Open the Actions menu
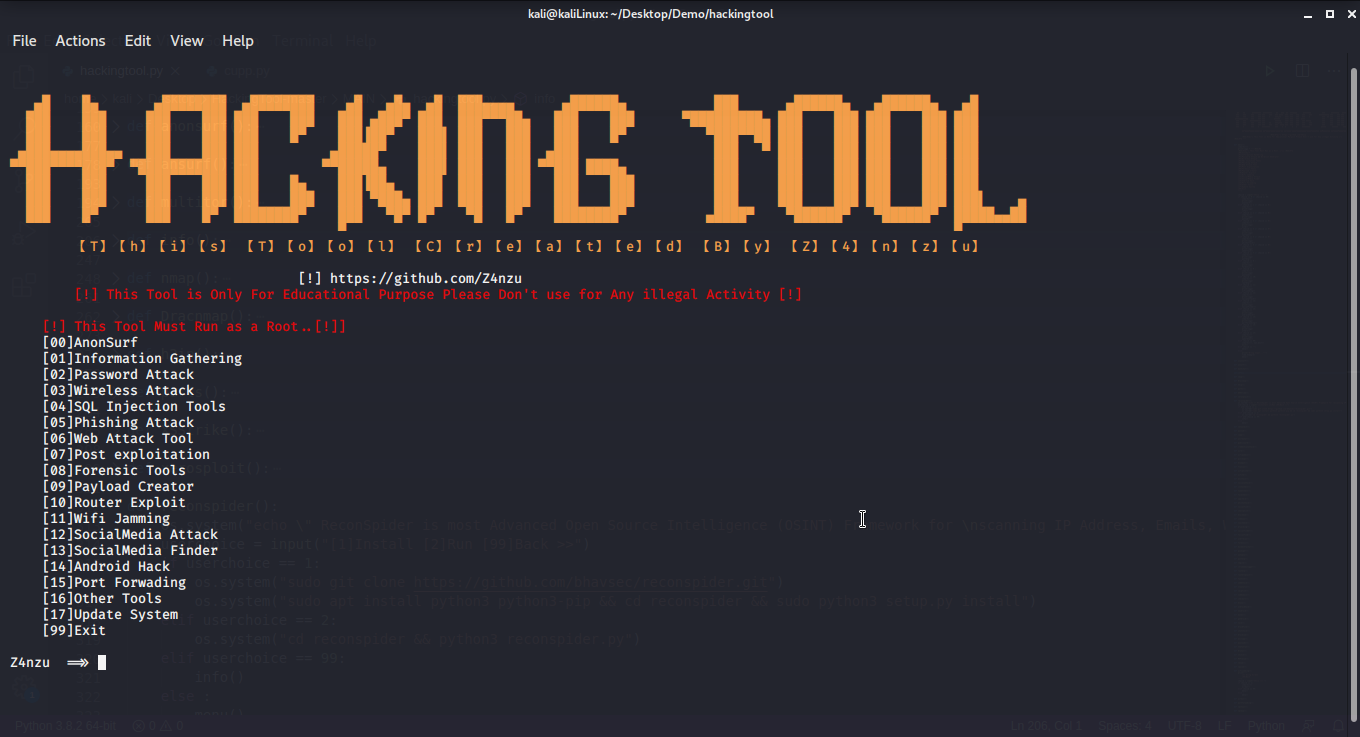The width and height of the screenshot is (1360, 737). [80, 41]
